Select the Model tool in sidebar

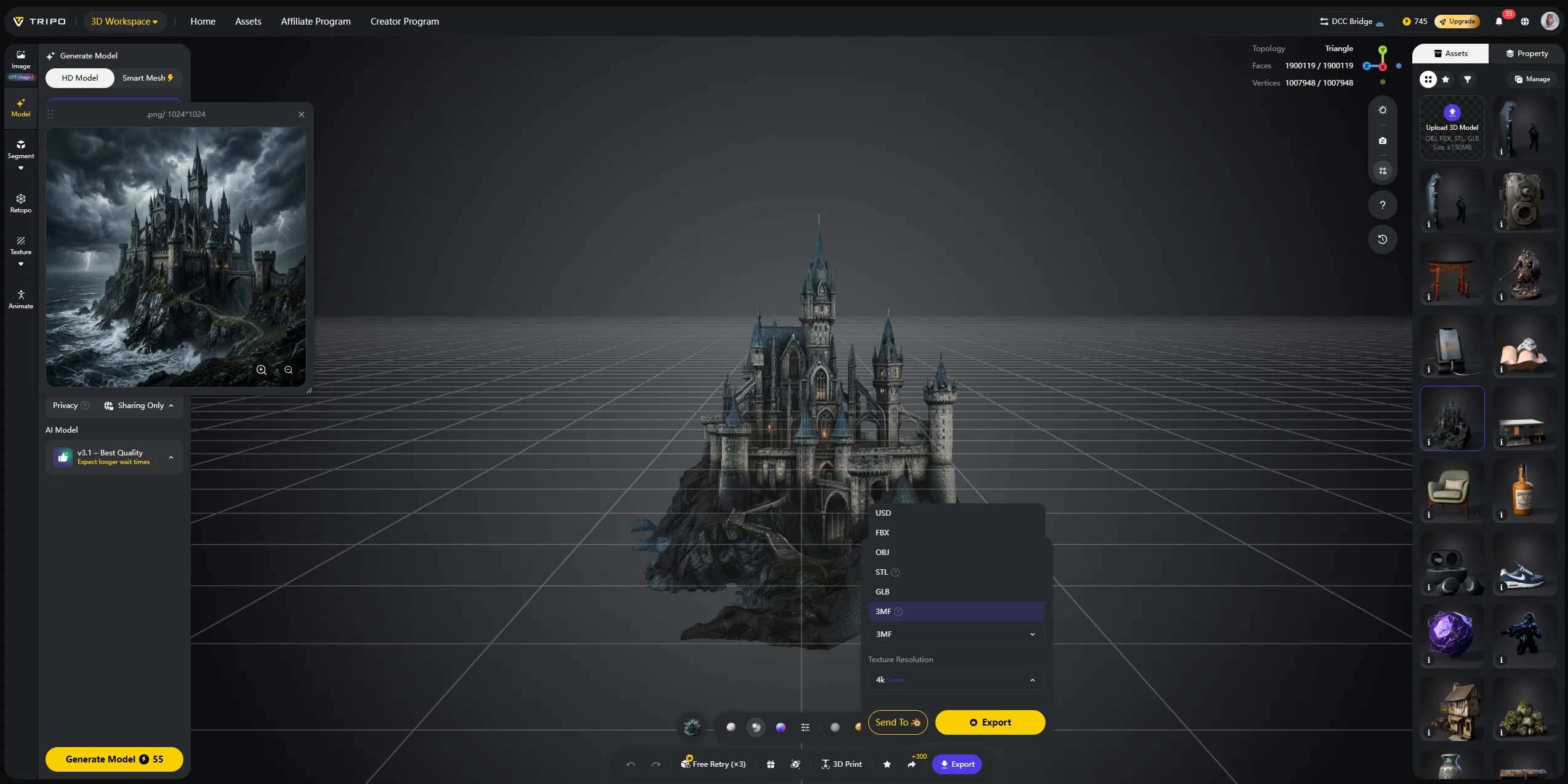tap(21, 108)
